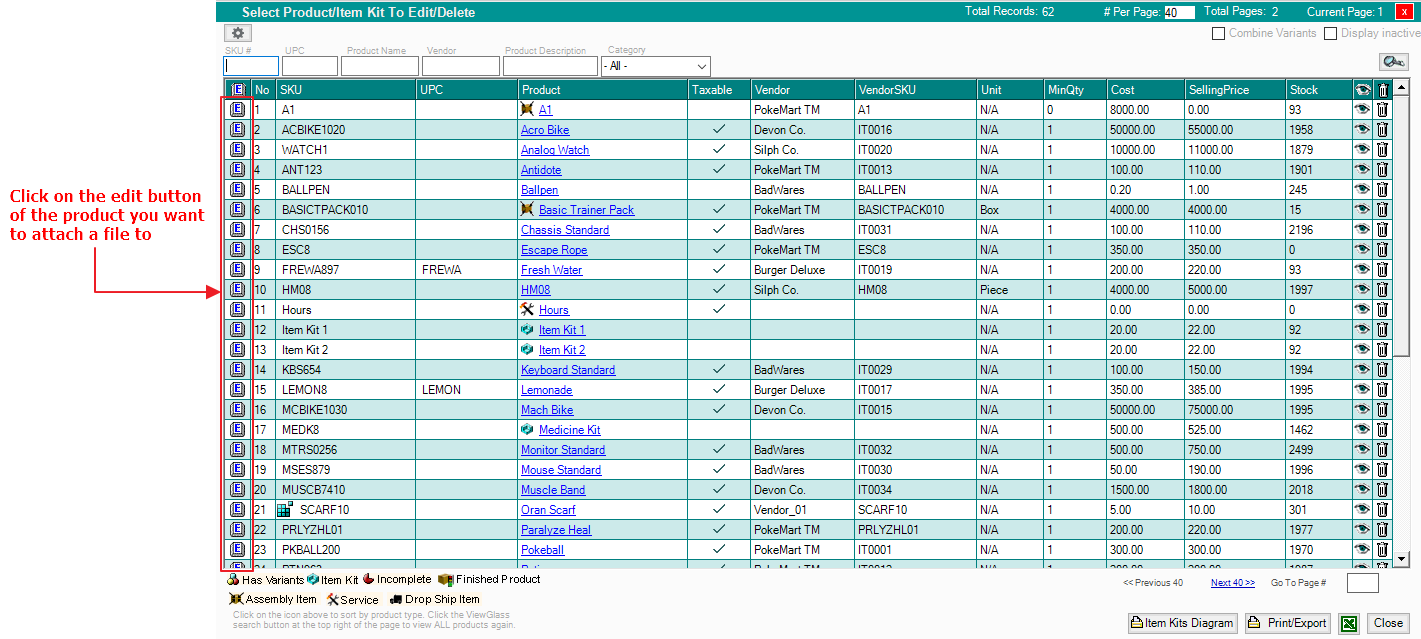Open the Category filter dropdown
This screenshot has height=639, width=1421.
pyautogui.click(x=656, y=66)
